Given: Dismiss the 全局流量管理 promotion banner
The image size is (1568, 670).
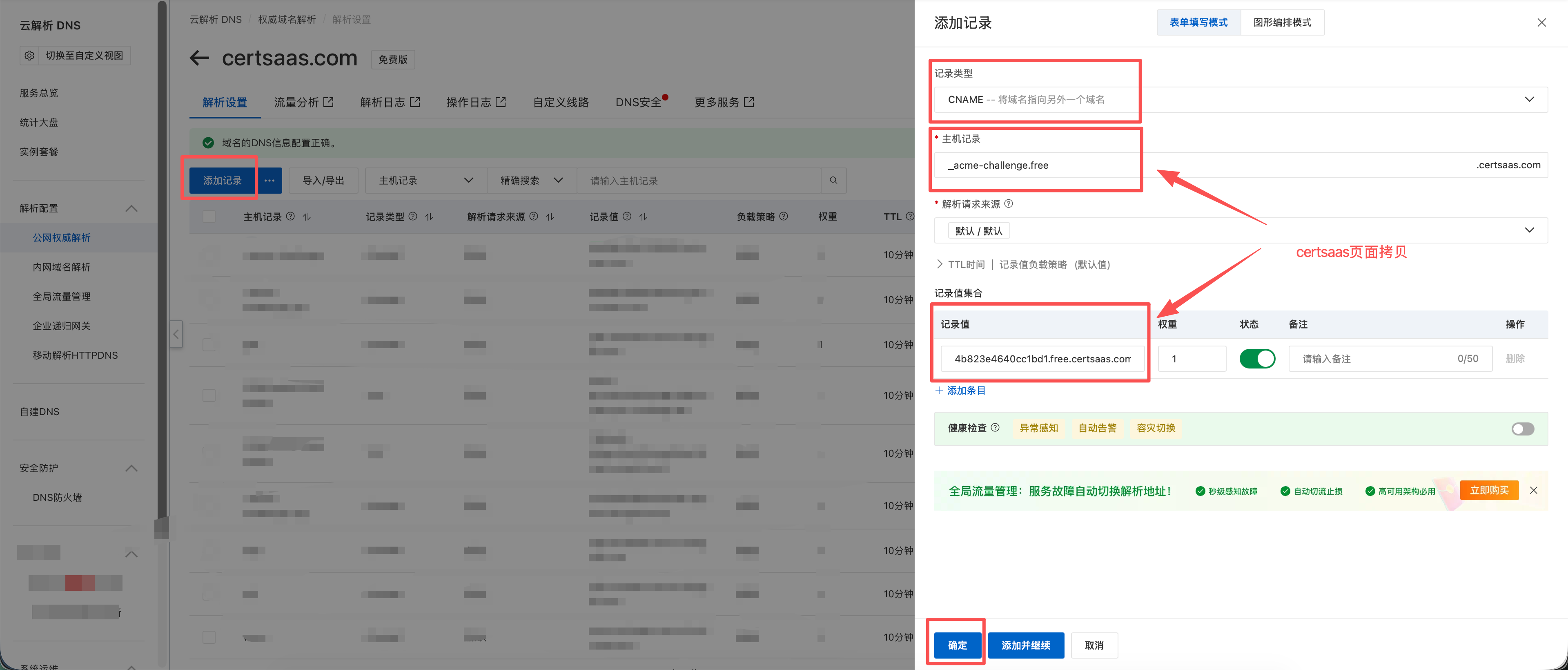Looking at the screenshot, I should coord(1534,490).
